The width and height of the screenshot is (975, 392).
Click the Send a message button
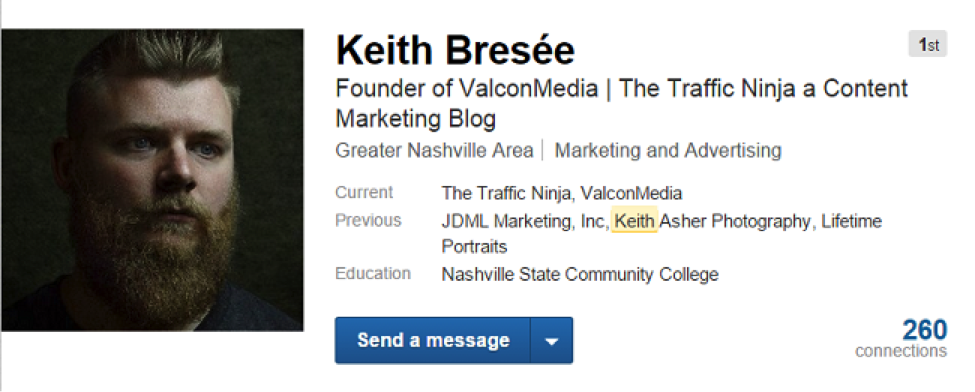433,340
